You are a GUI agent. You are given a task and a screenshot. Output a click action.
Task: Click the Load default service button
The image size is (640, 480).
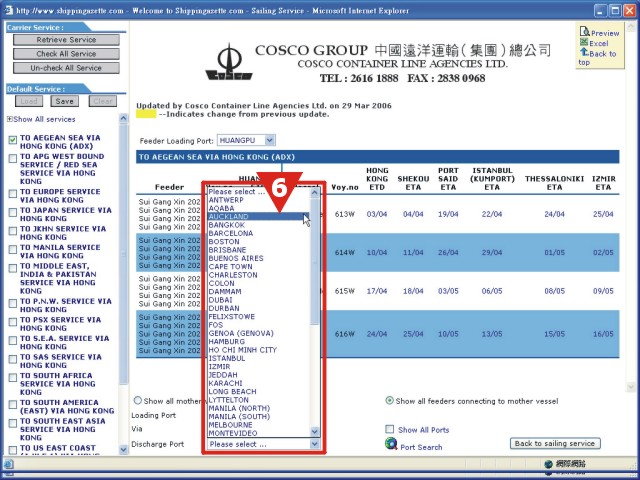[29, 101]
